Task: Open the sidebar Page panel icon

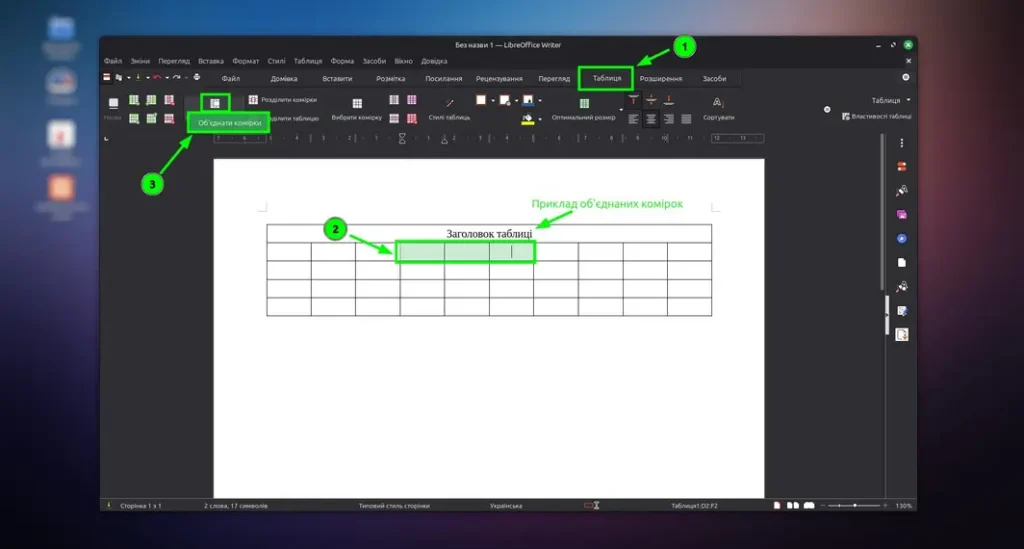Action: point(902,262)
